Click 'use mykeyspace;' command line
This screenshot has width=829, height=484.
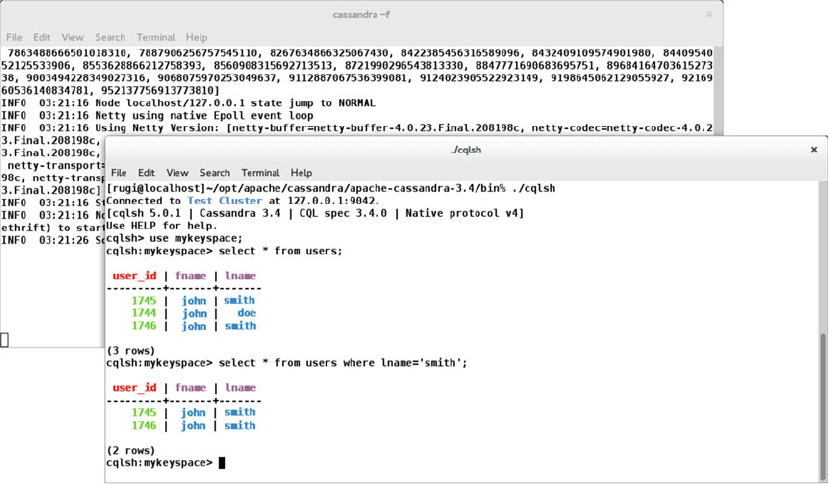click(174, 239)
